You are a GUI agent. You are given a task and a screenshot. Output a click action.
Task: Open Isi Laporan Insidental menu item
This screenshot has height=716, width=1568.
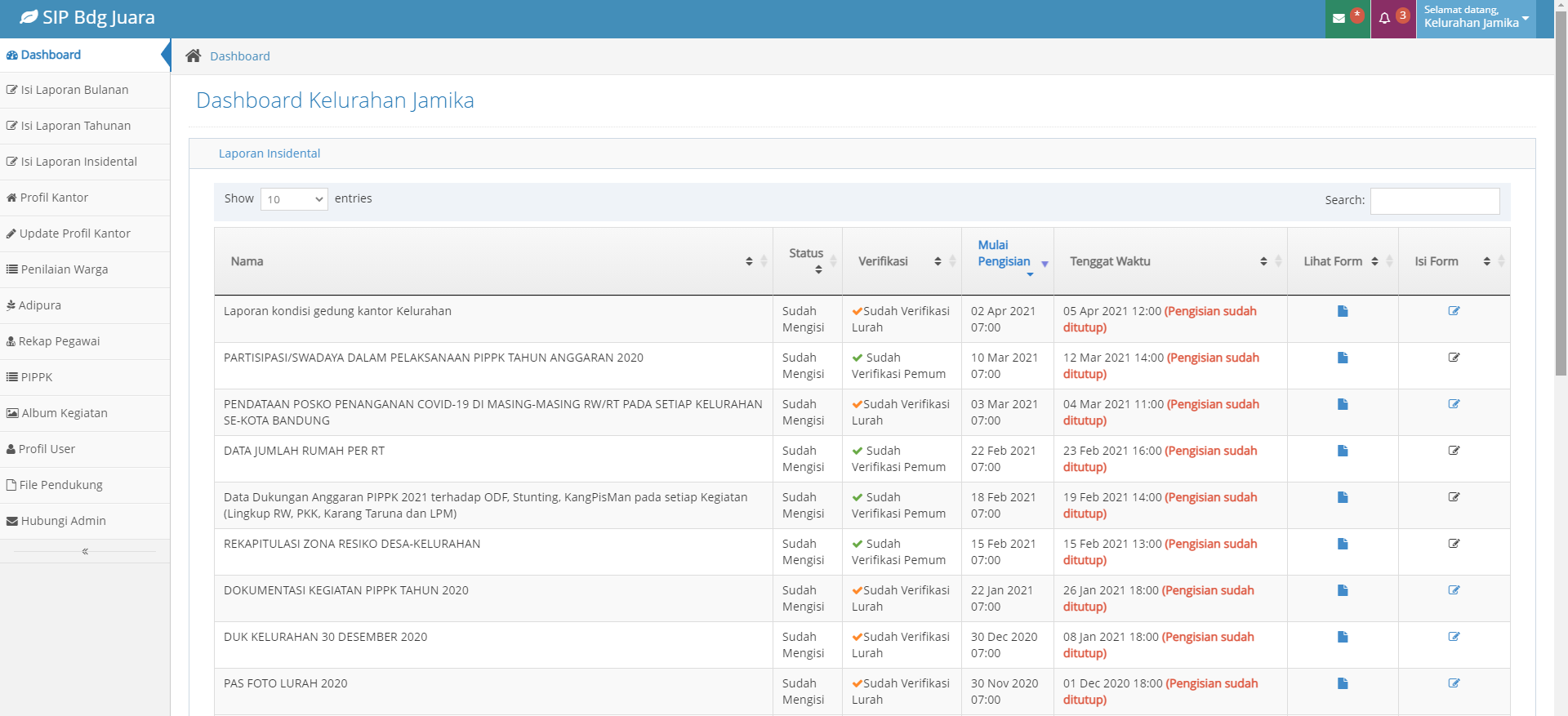85,162
